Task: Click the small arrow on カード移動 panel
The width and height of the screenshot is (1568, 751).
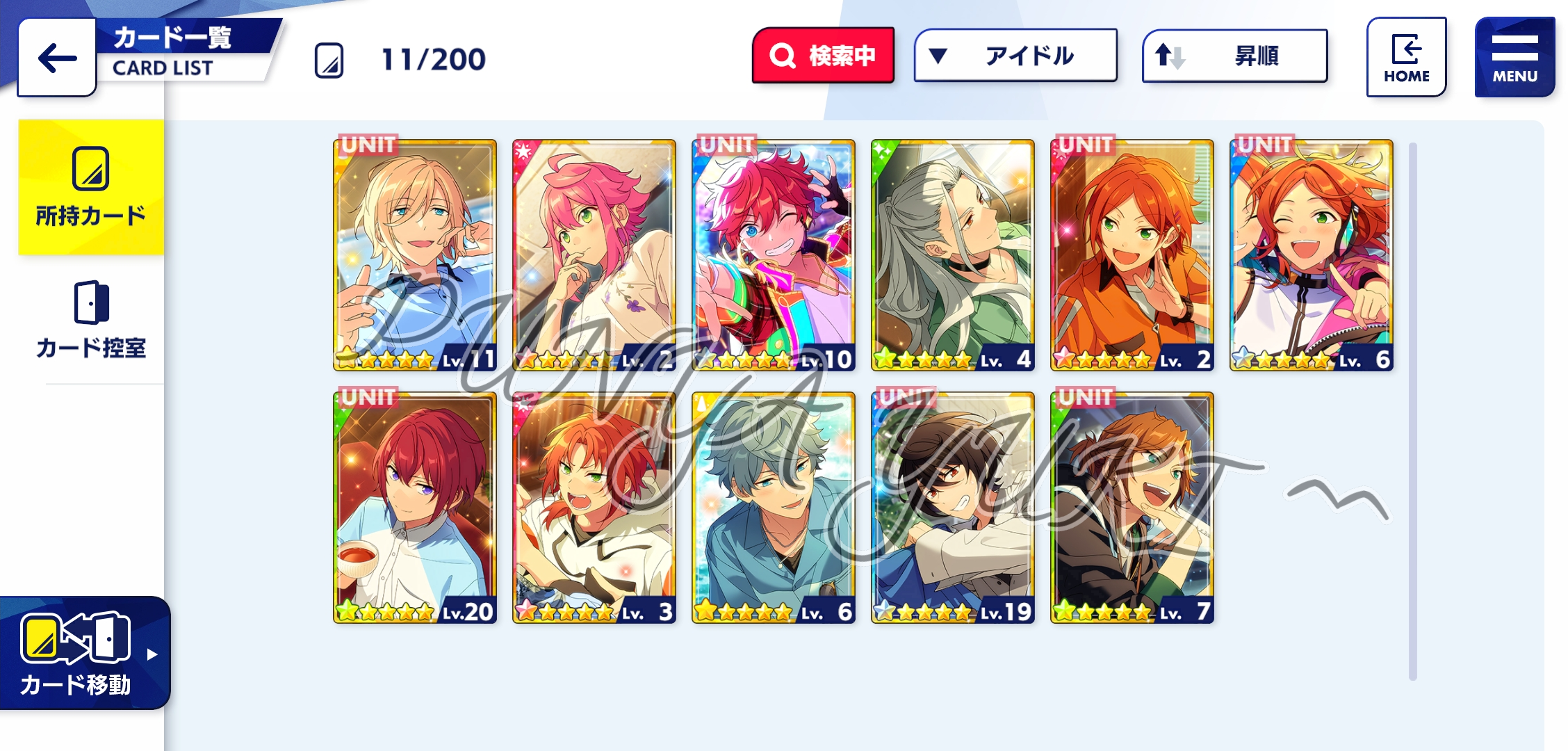Action: pyautogui.click(x=152, y=654)
